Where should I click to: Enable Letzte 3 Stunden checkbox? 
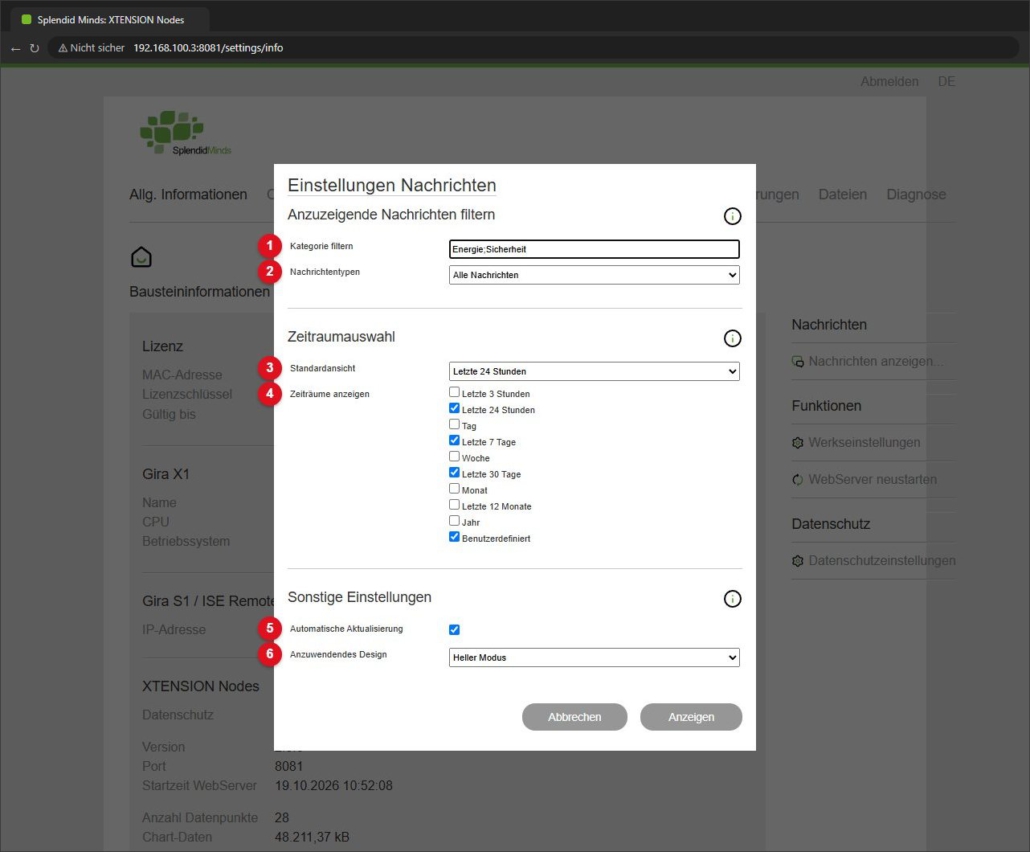(454, 392)
